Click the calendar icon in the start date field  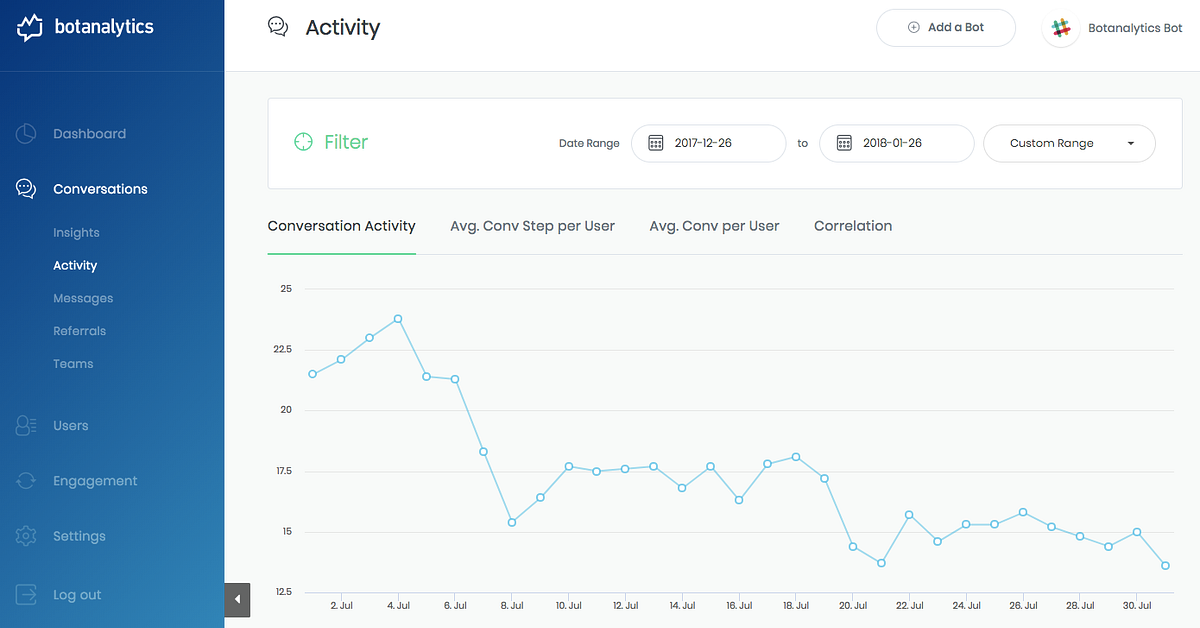click(x=655, y=143)
